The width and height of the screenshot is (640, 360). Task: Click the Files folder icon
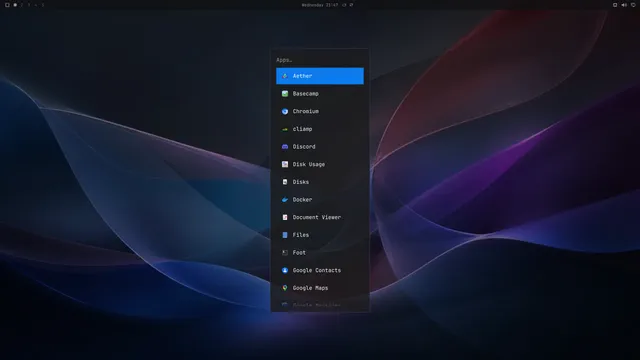[285, 235]
